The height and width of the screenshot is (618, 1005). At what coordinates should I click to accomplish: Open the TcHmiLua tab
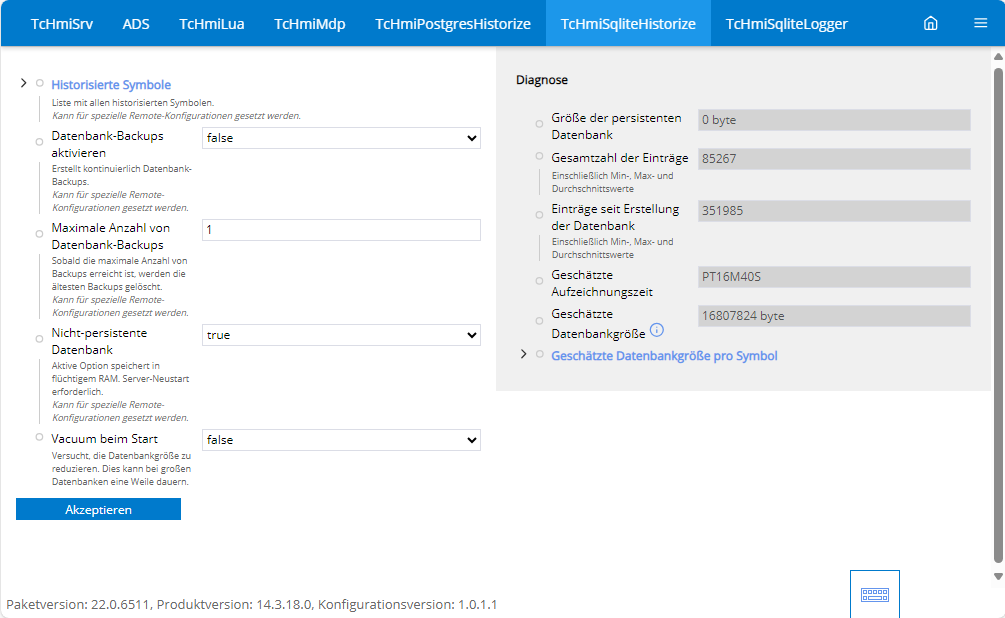(x=212, y=24)
